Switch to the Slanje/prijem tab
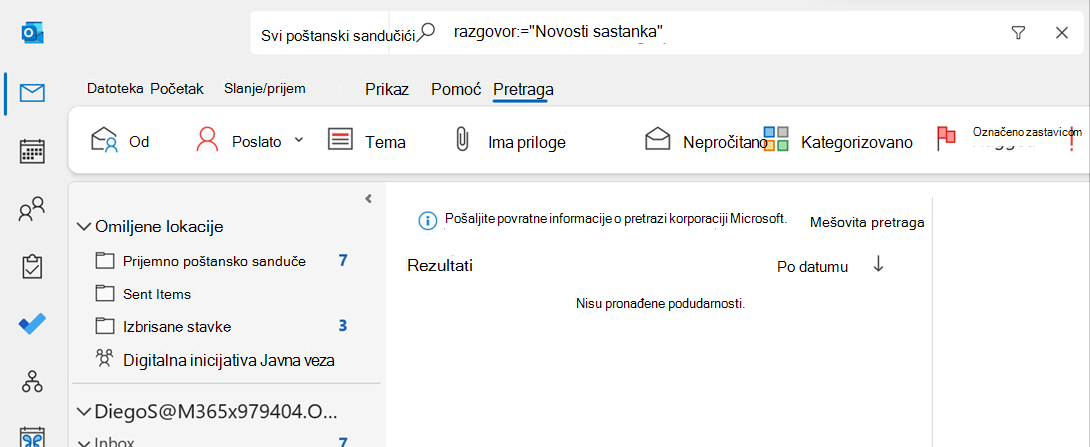The image size is (1090, 447). point(265,88)
